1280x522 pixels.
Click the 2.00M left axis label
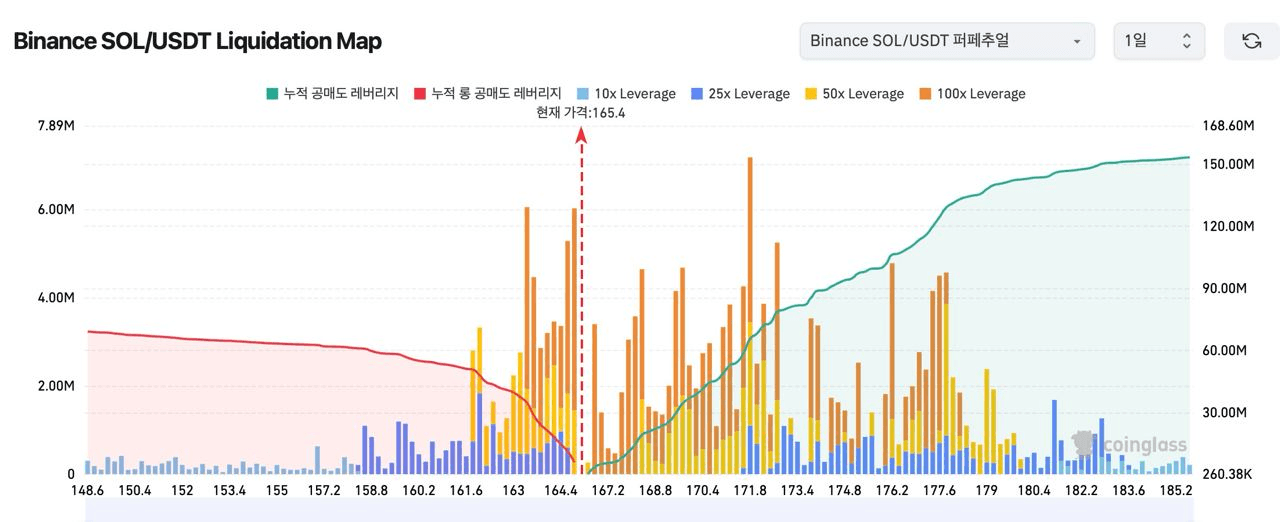click(56, 386)
